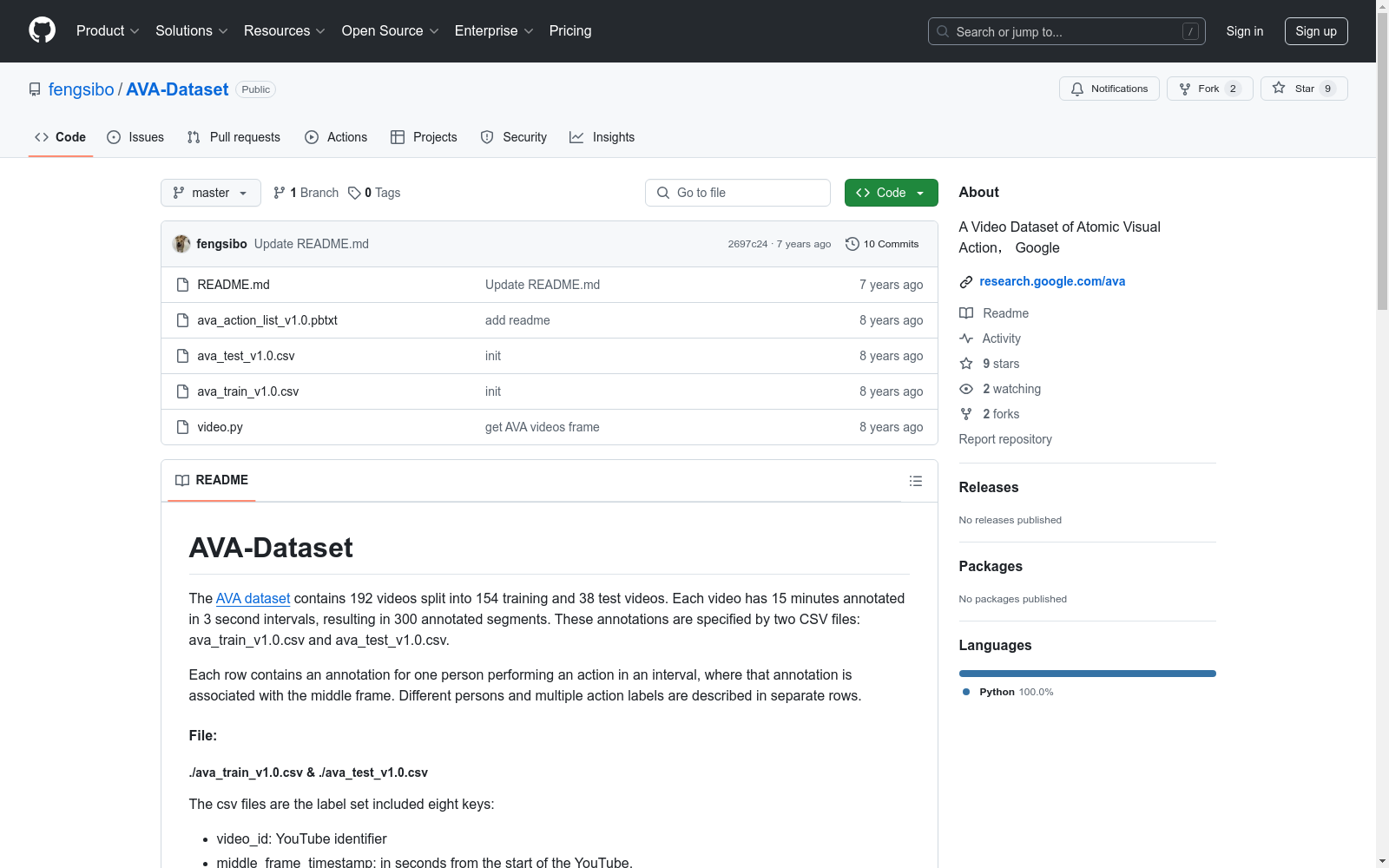This screenshot has height=868, width=1389.
Task: Expand the Product menu
Action: [x=108, y=30]
